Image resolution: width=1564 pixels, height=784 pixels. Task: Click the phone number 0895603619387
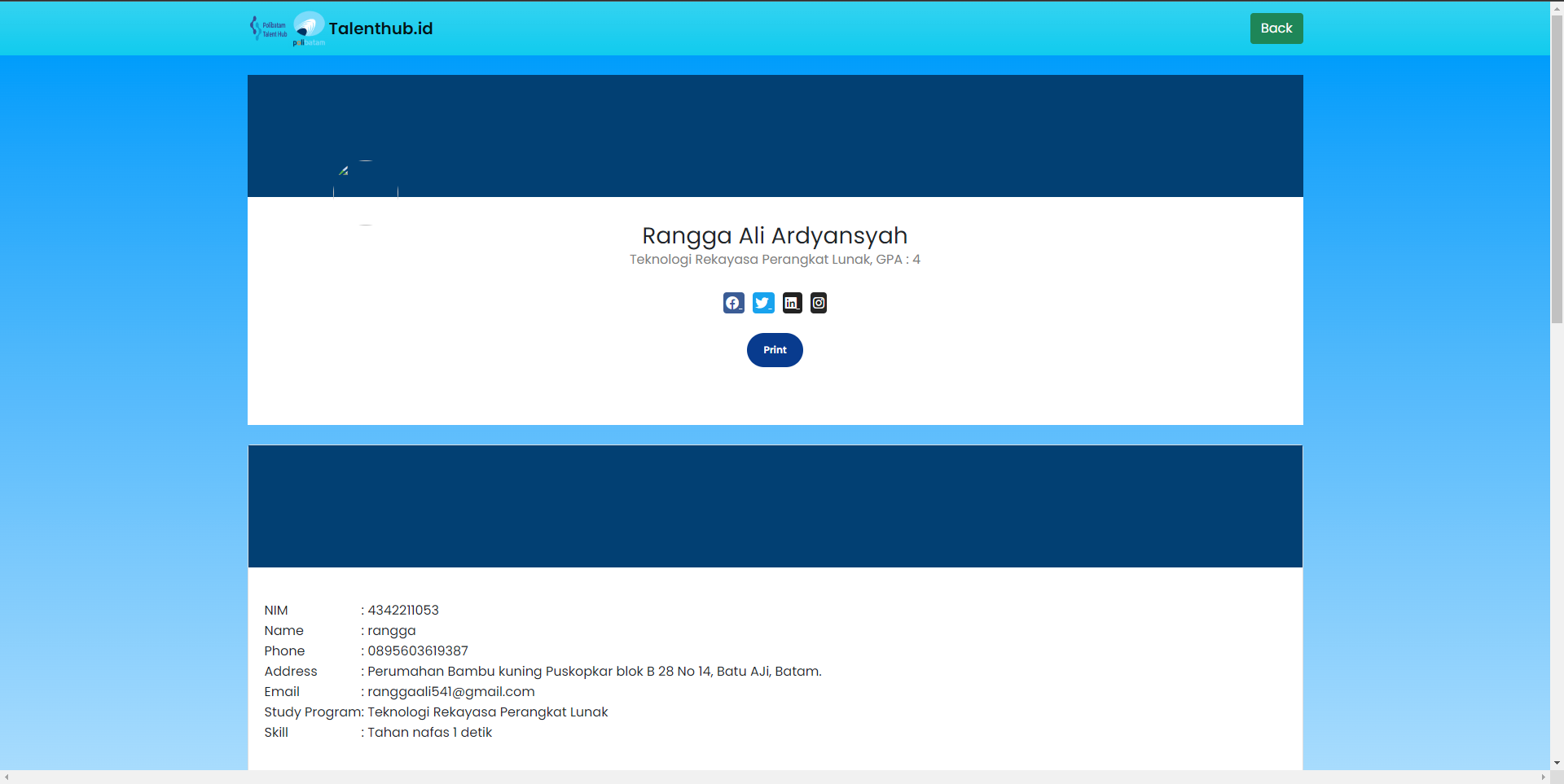pyautogui.click(x=417, y=650)
